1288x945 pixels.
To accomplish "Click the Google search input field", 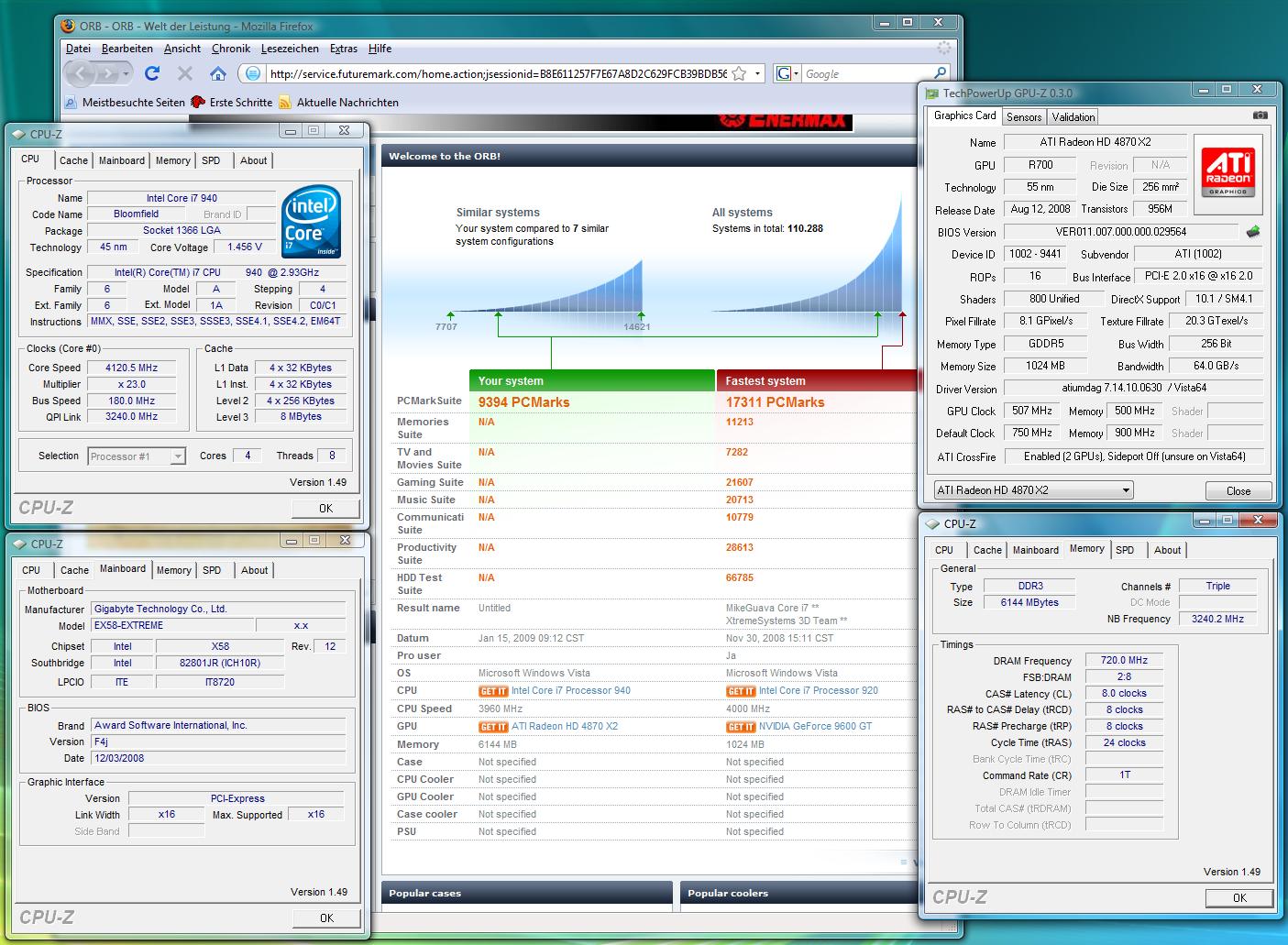I will pos(867,73).
